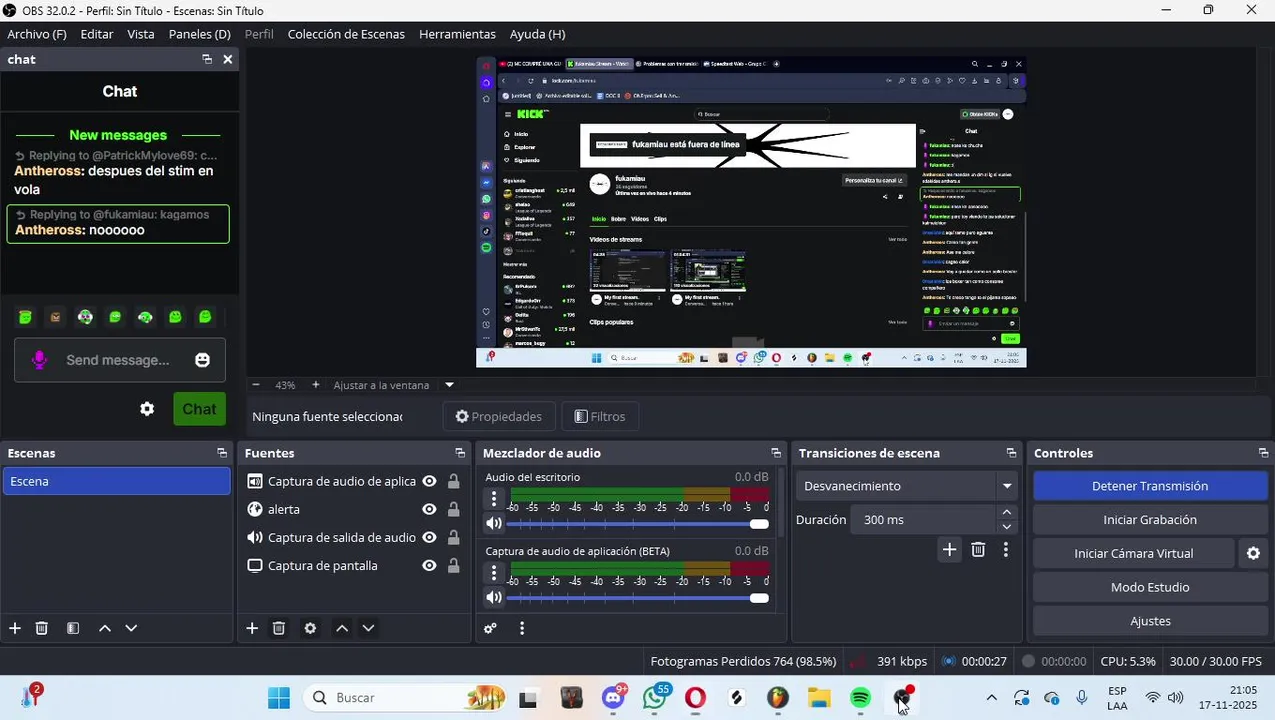Add a scene transition with plus icon
The image size is (1275, 720).
(x=949, y=549)
